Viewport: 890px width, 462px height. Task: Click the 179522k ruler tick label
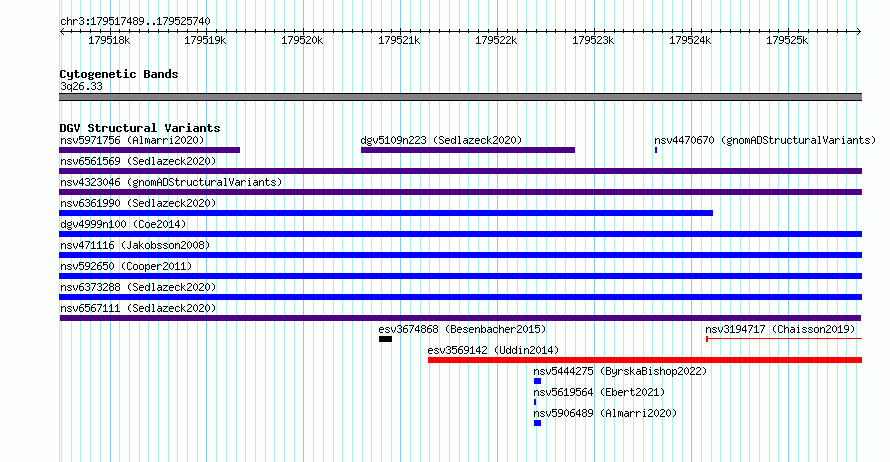496,40
